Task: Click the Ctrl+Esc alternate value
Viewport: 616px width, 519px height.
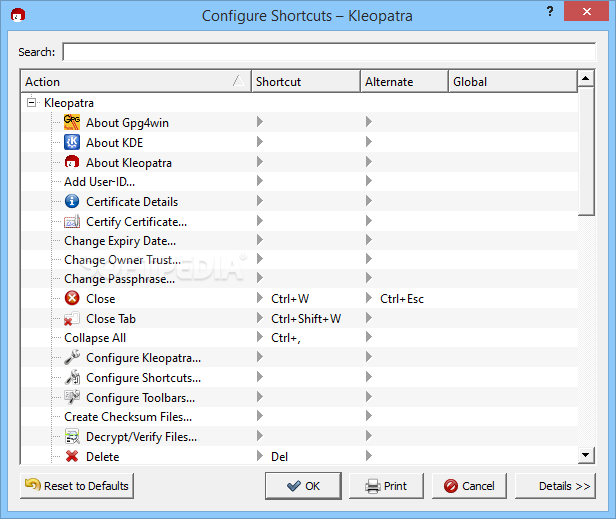Action: coord(402,299)
